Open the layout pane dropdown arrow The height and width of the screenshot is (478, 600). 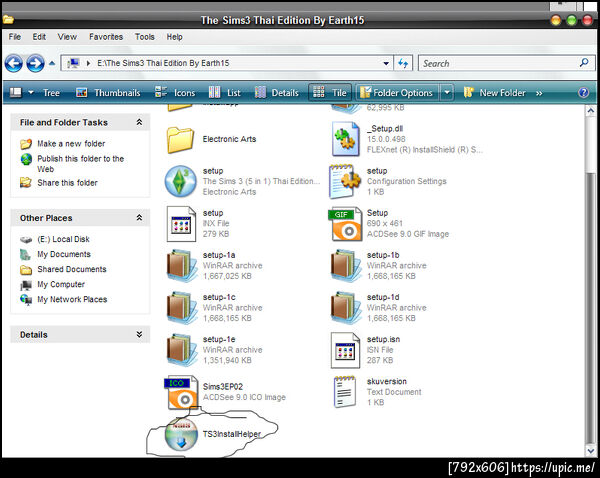31,93
